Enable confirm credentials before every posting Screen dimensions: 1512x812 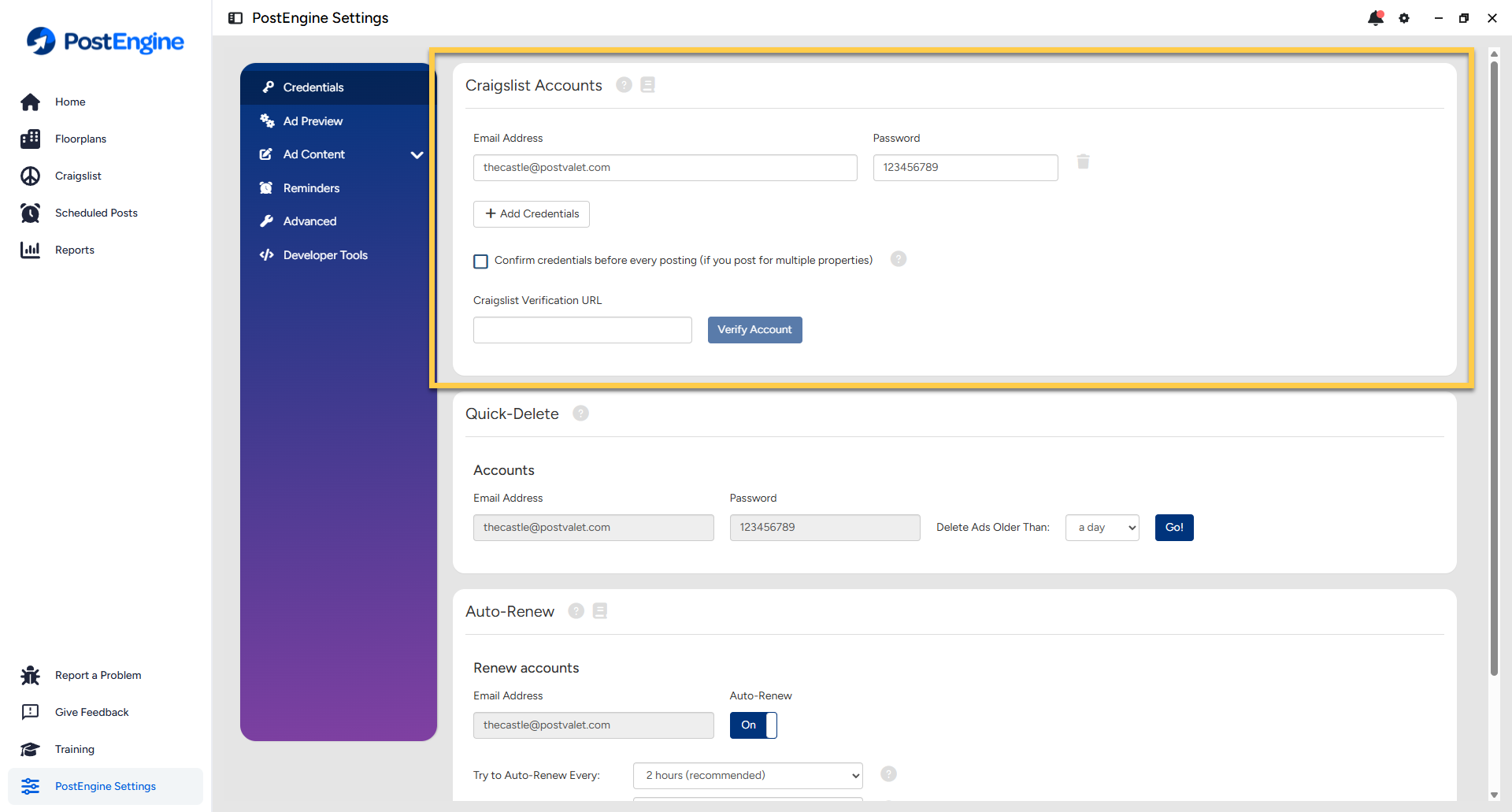(480, 261)
